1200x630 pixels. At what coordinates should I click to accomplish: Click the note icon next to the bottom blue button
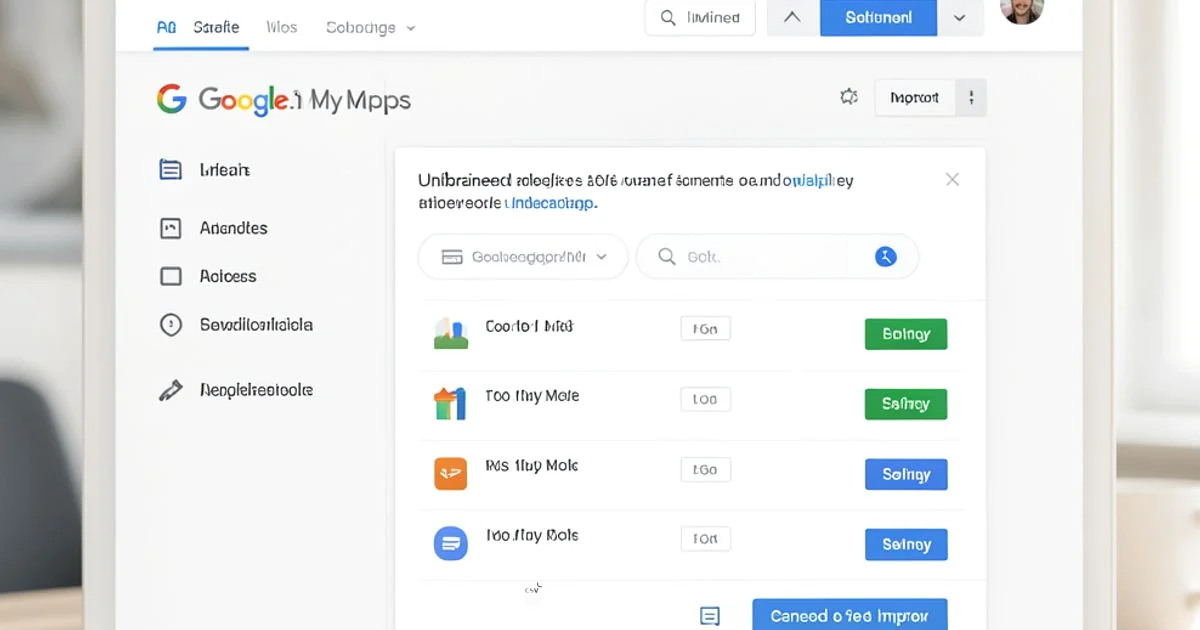click(711, 614)
